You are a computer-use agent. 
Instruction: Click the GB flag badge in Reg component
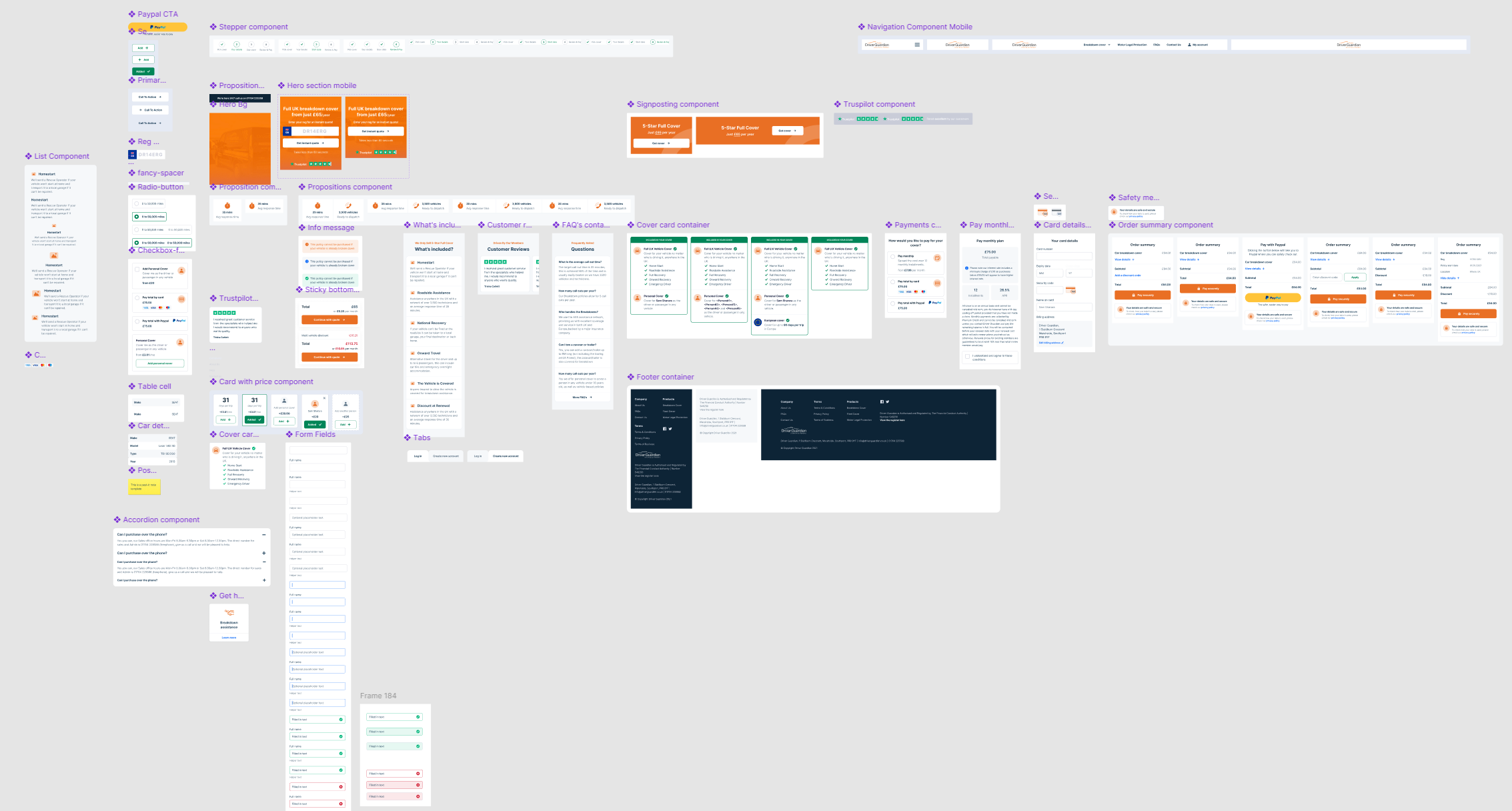[133, 155]
